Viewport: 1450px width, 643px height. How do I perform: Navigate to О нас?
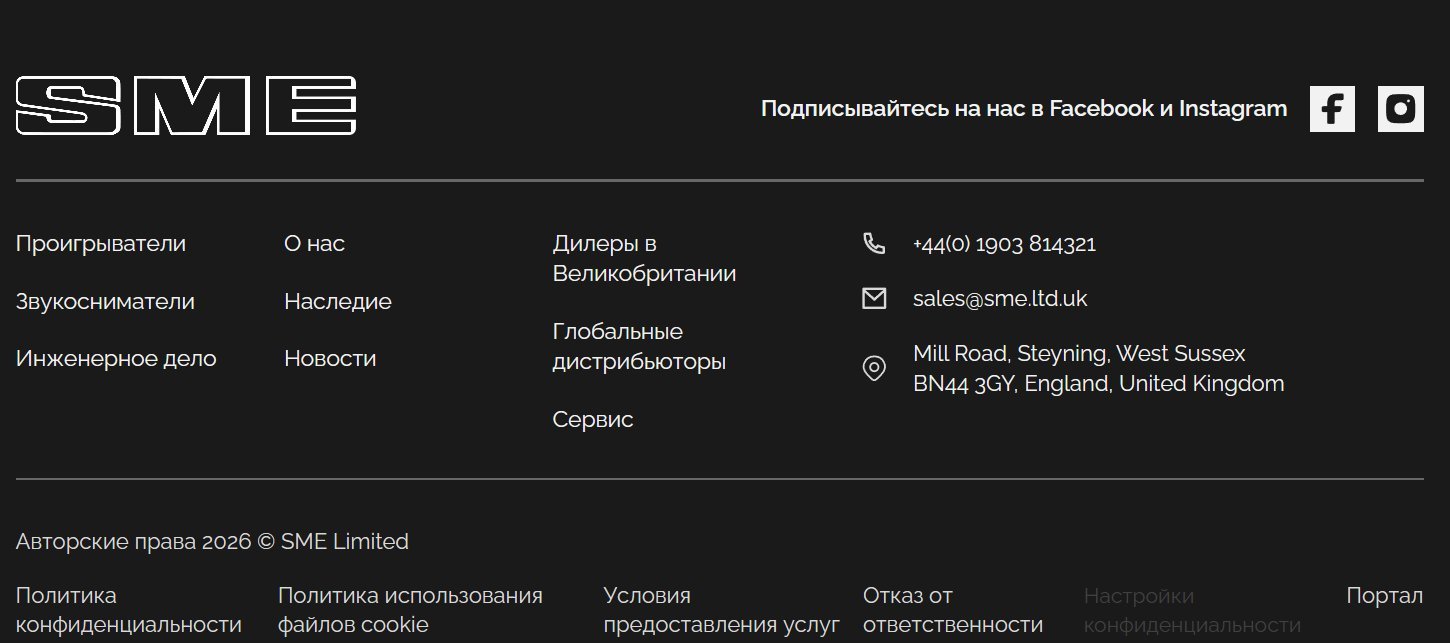pyautogui.click(x=314, y=244)
